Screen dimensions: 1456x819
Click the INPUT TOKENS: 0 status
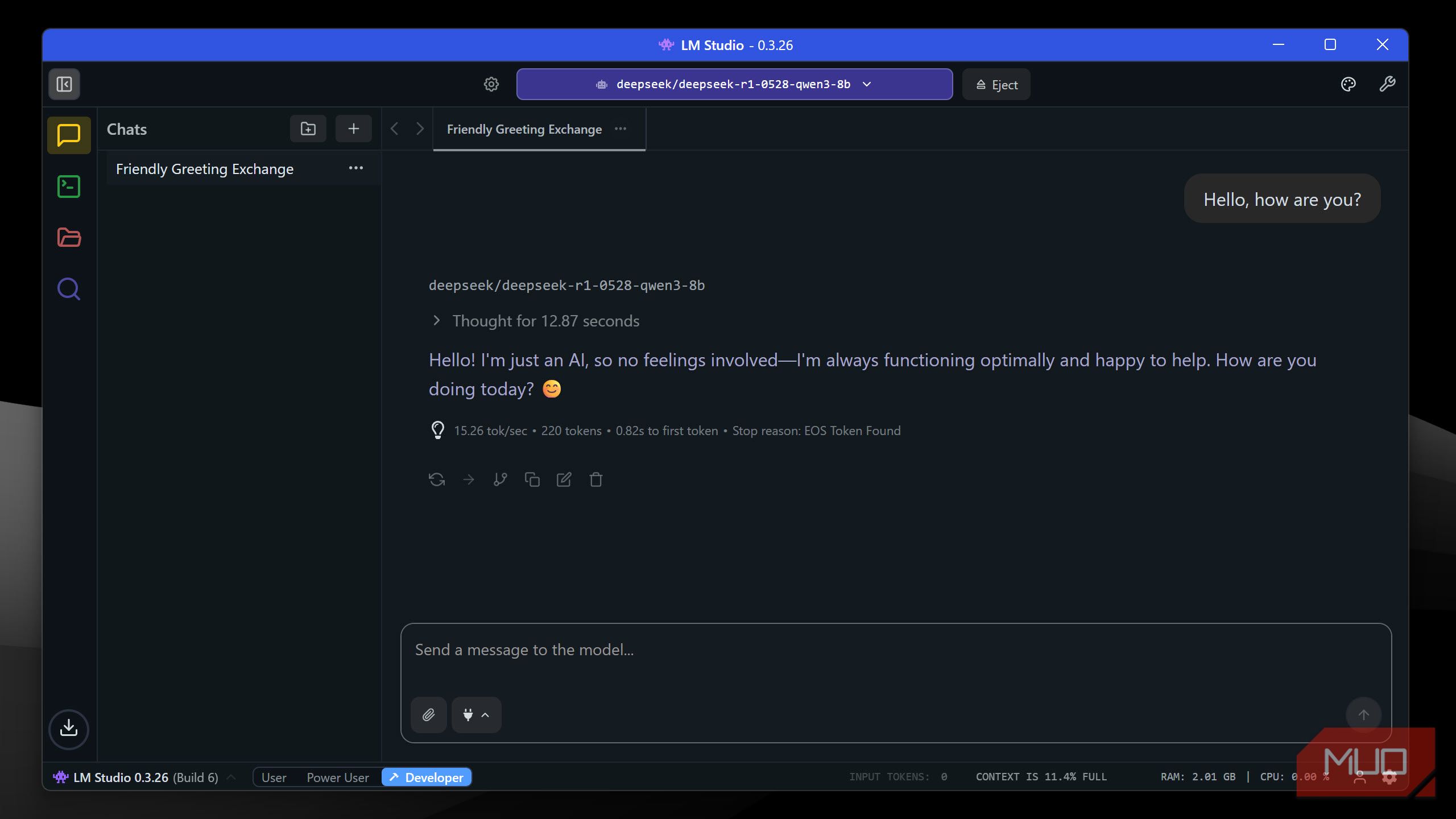[898, 777]
